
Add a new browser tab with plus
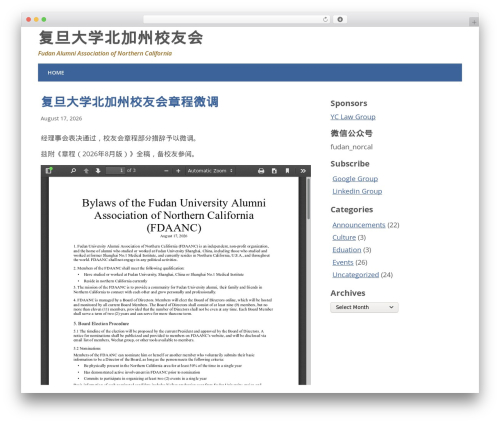474,22
